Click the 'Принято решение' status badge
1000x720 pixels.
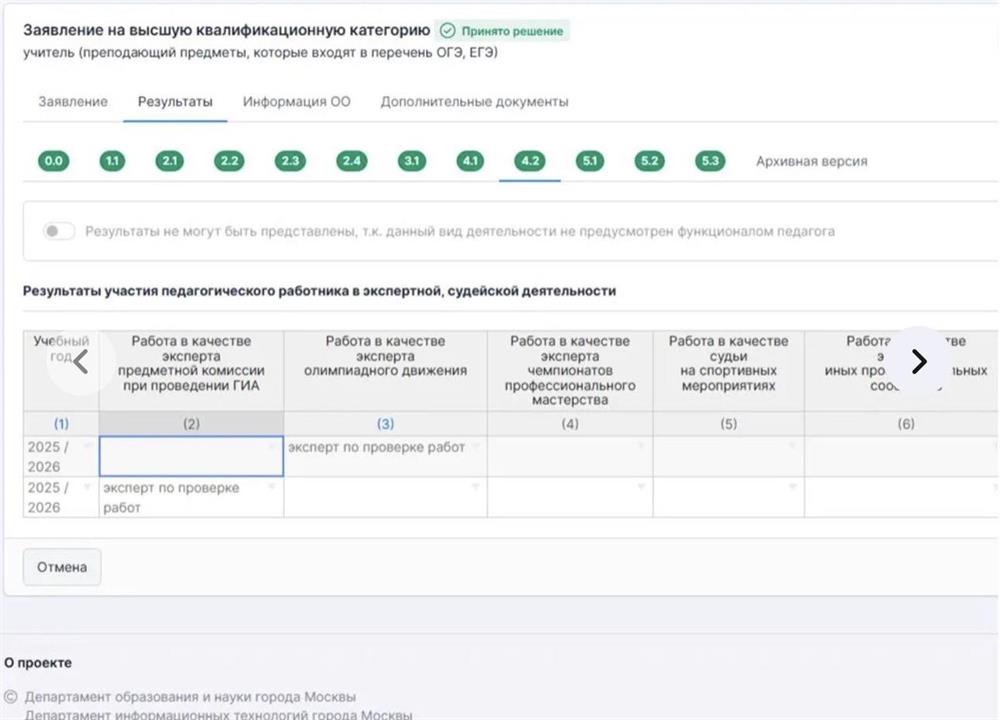502,31
